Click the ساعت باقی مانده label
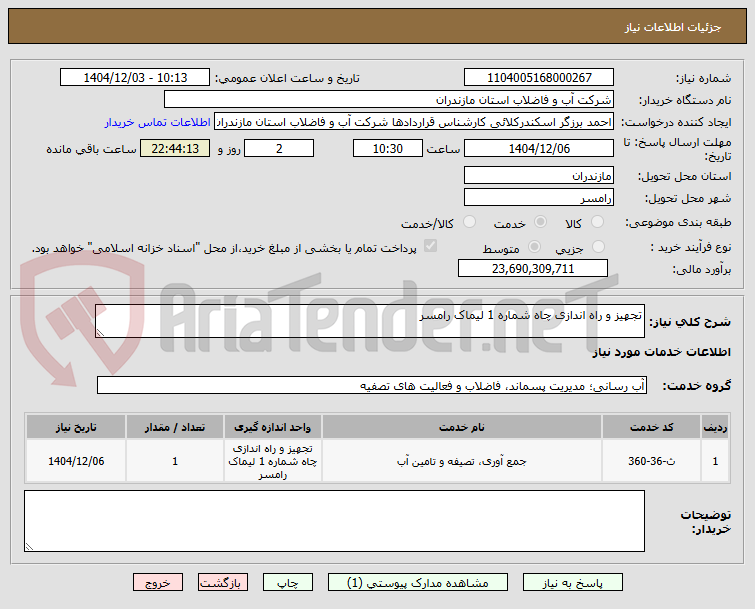This screenshot has height=609, width=755. pos(91,149)
